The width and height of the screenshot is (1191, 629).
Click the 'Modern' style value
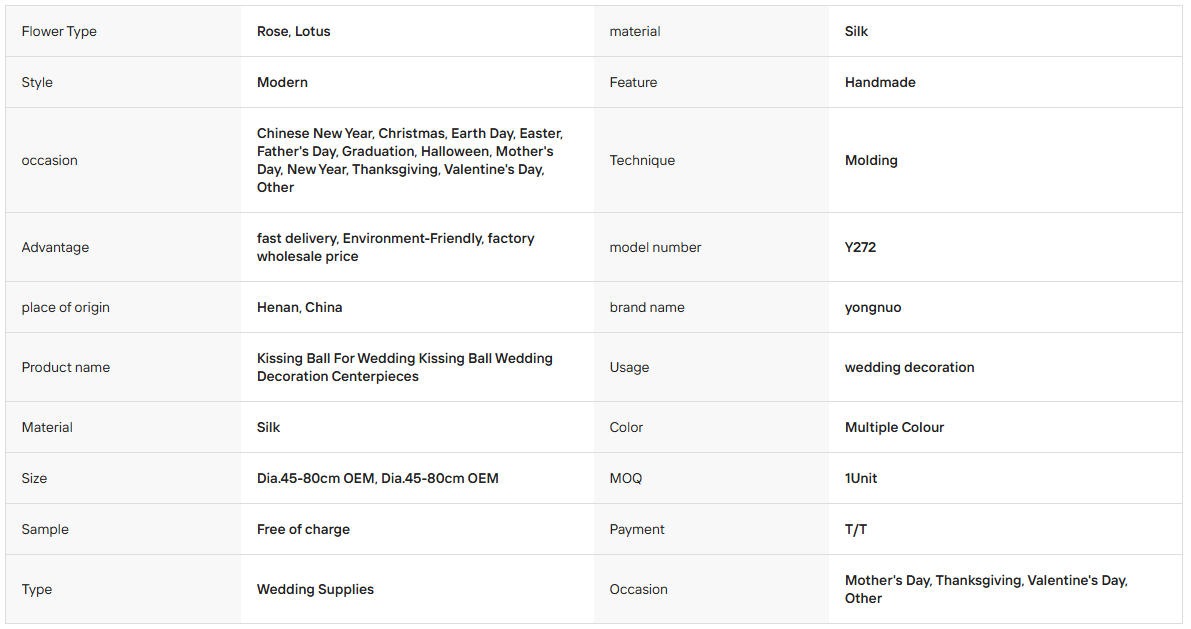coord(282,82)
